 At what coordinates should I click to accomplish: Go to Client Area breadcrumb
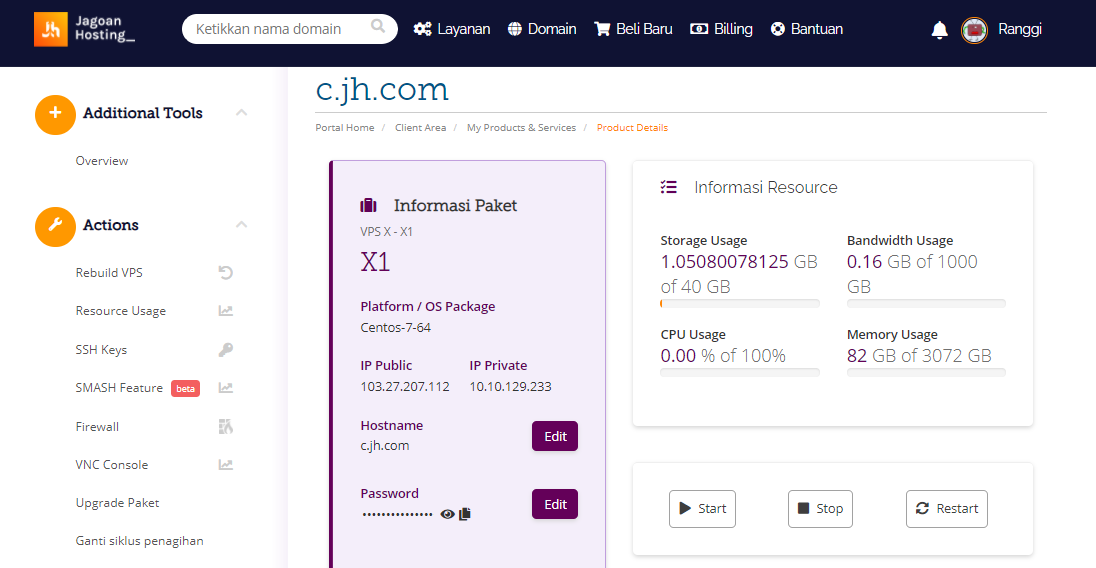pos(420,128)
